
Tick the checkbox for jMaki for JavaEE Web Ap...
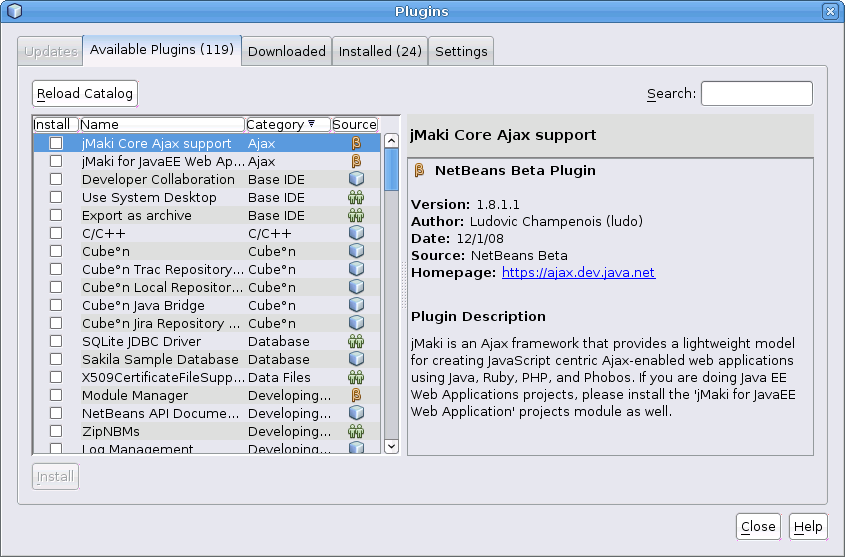tap(56, 161)
